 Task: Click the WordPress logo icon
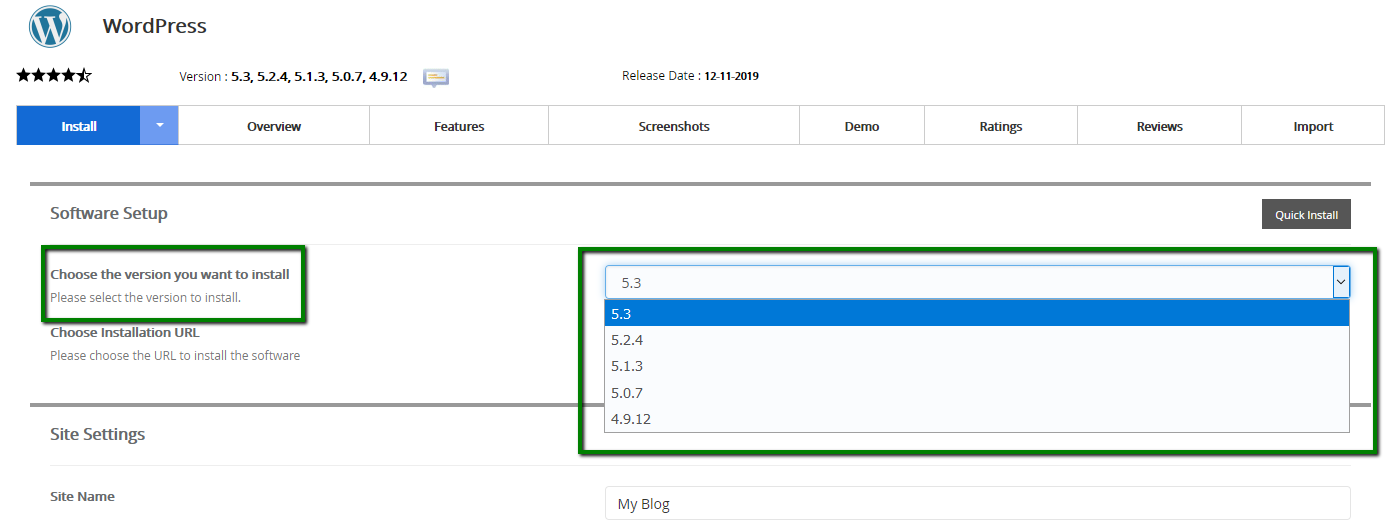(50, 26)
